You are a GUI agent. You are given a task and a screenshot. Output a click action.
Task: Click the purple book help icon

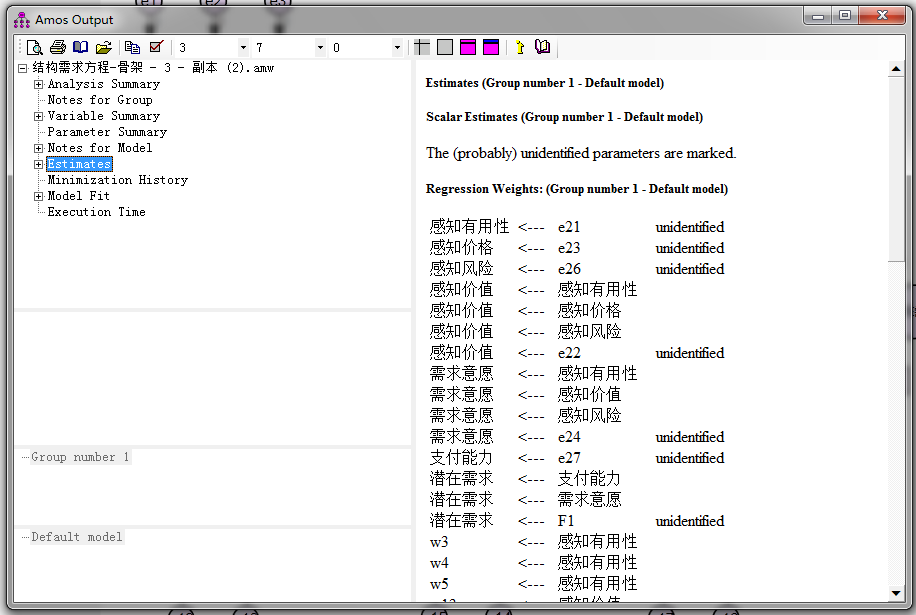pos(543,47)
